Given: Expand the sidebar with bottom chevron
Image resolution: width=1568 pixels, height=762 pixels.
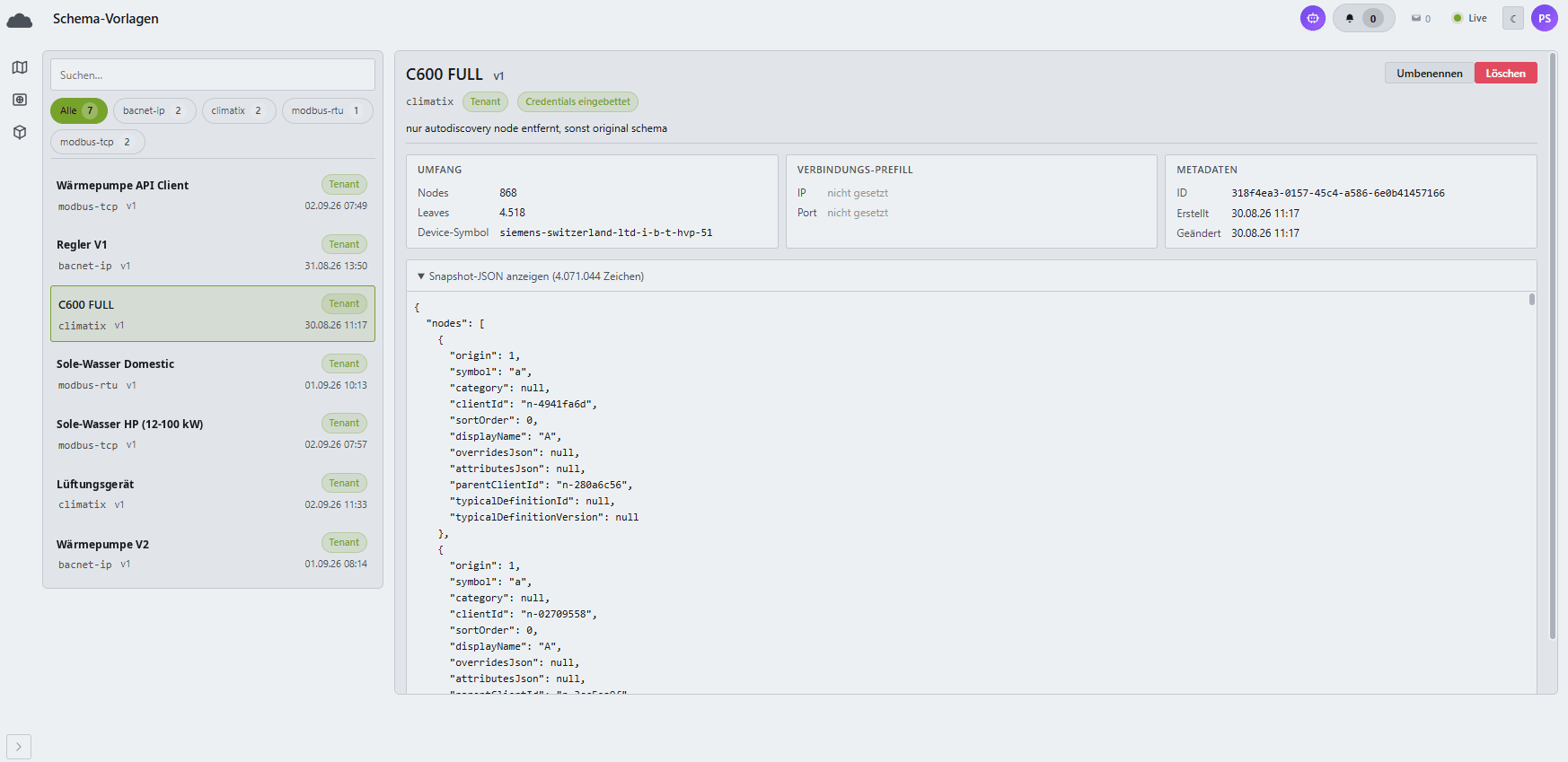Looking at the screenshot, I should 19,747.
